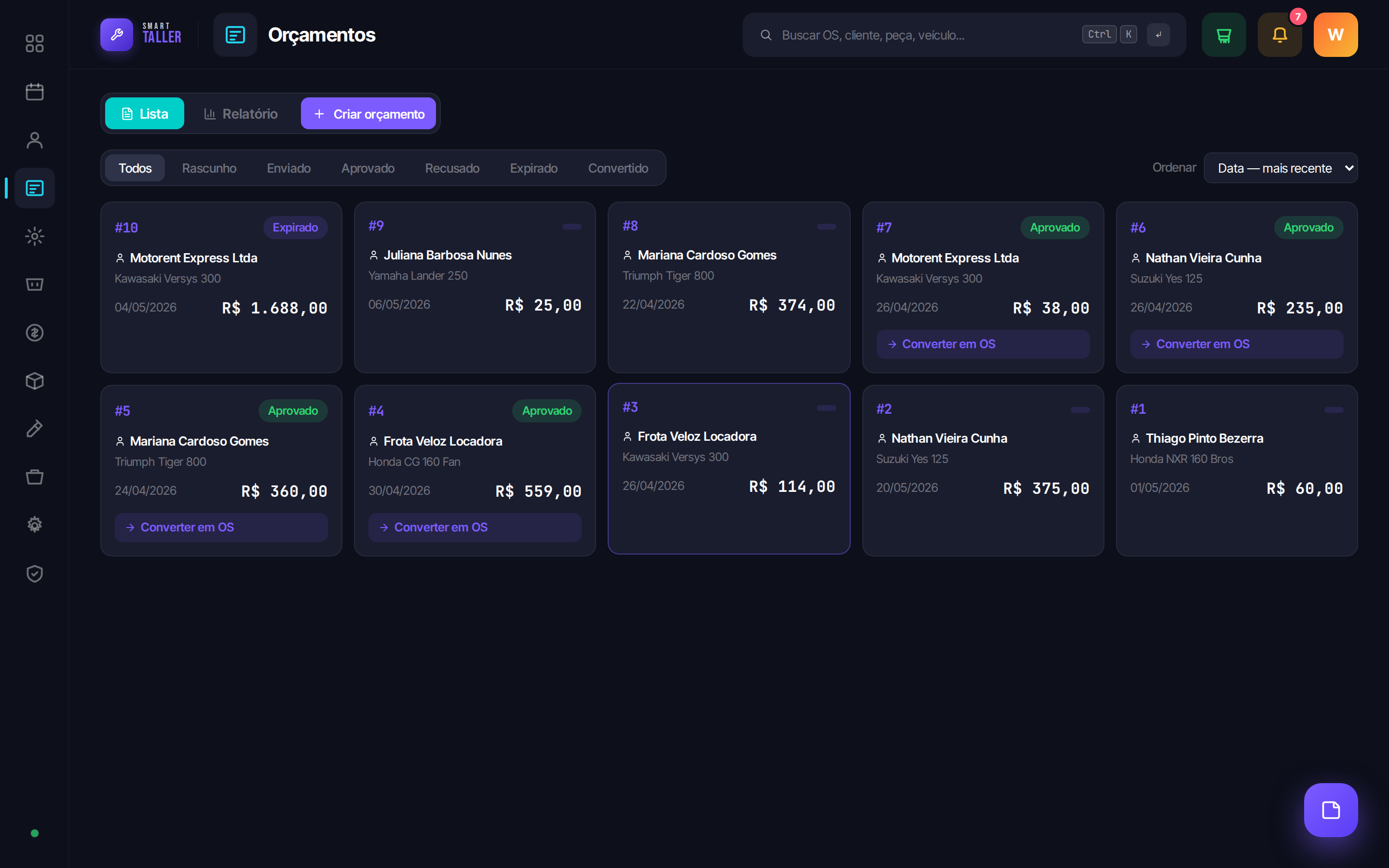Filter by Expirado status tab

pos(534,168)
